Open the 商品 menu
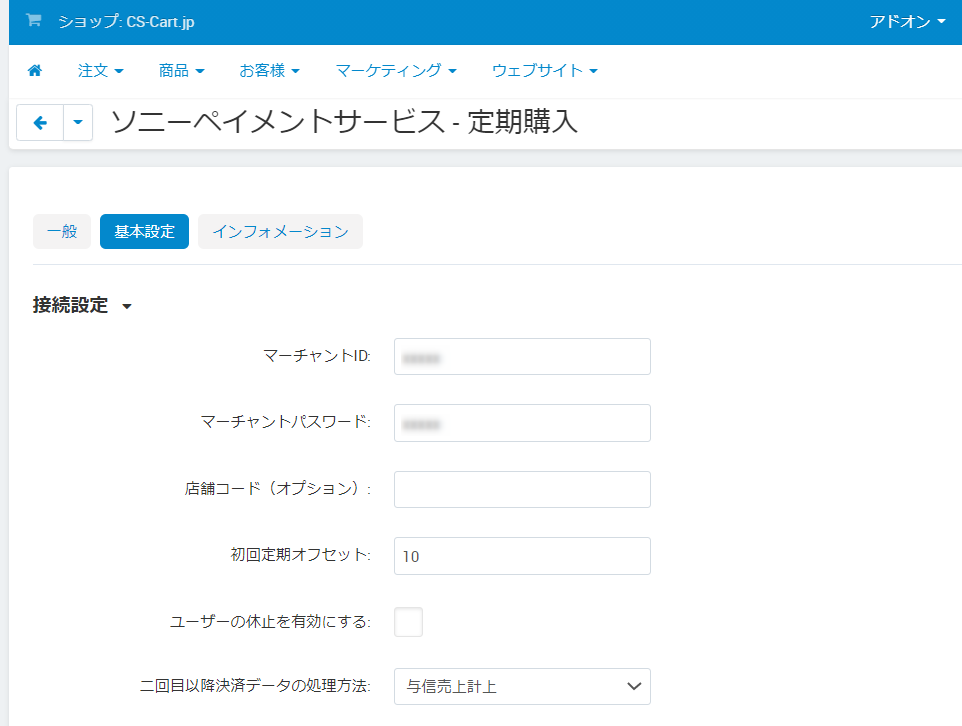Screen dimensions: 962x726 click(x=181, y=71)
